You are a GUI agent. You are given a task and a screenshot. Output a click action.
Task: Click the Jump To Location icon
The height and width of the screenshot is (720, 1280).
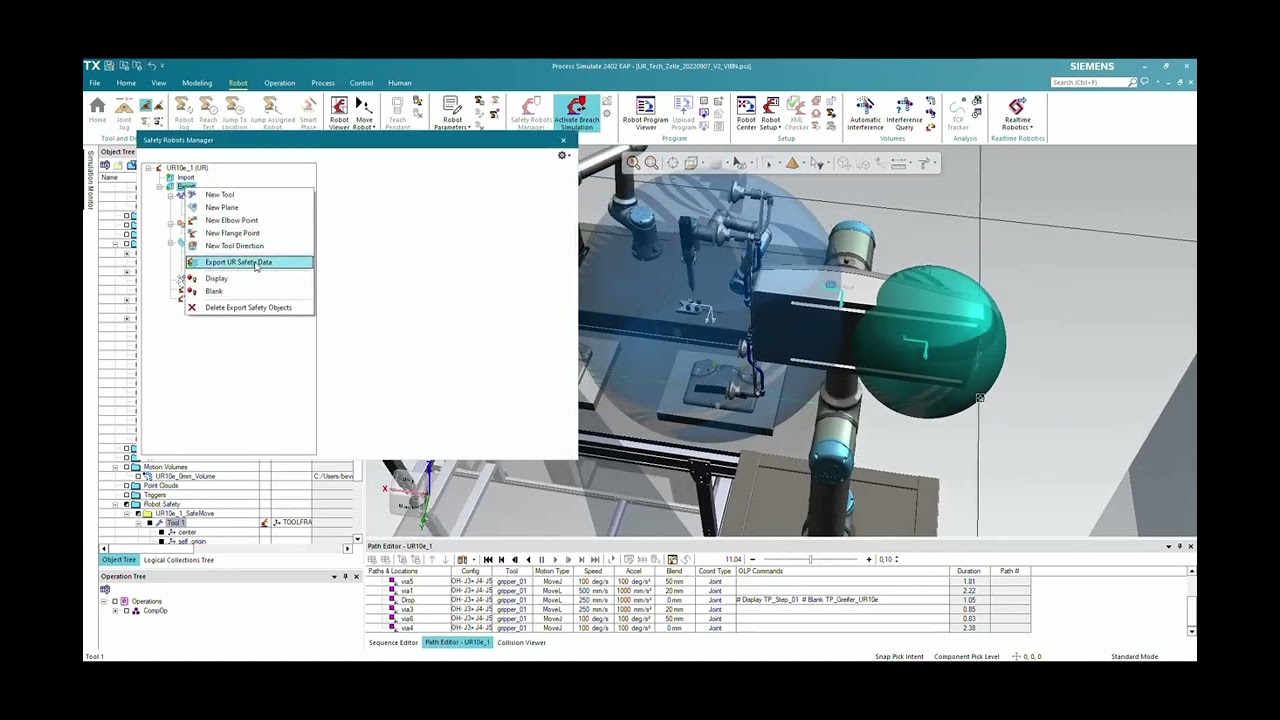pos(234,113)
